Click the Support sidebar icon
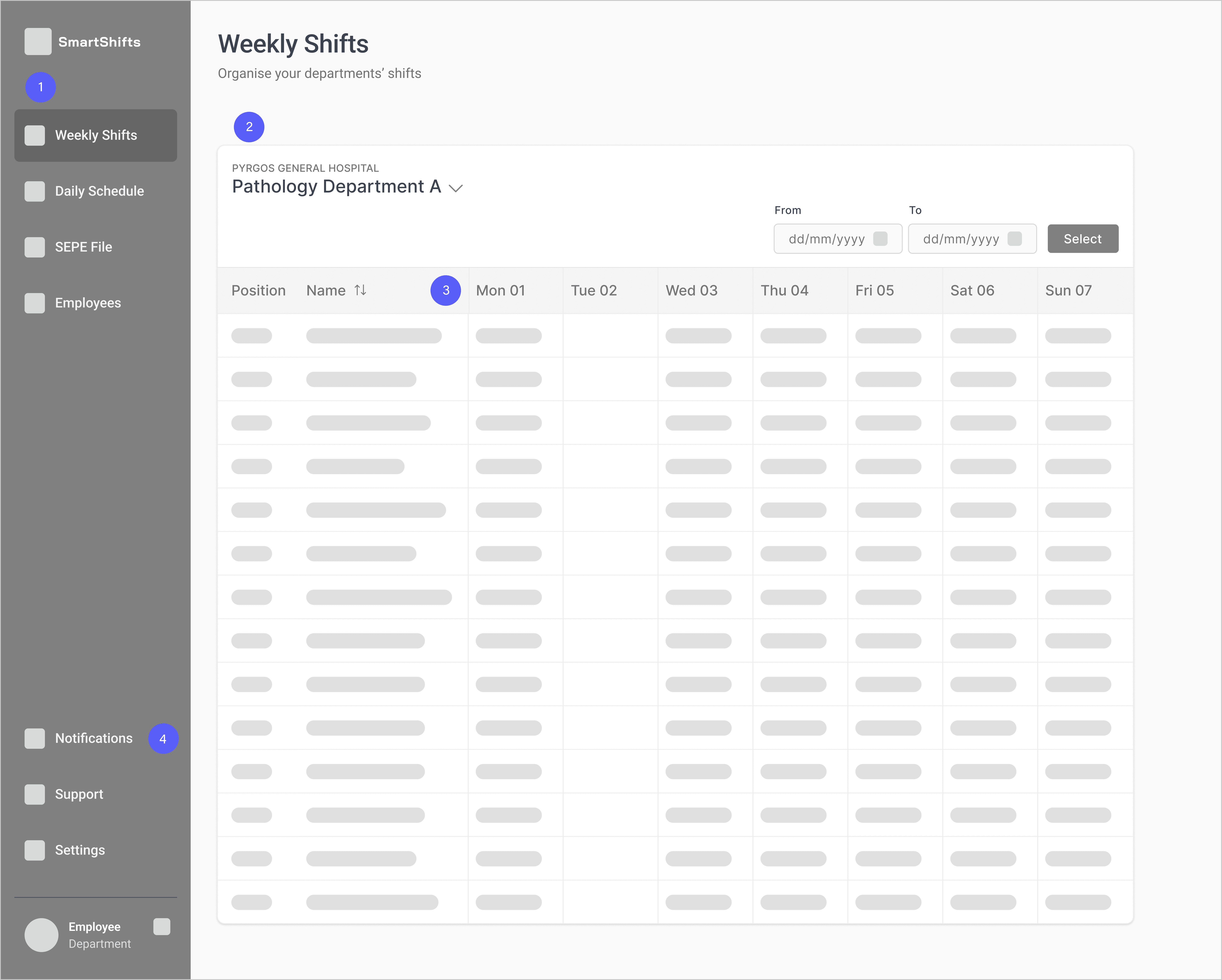 tap(35, 794)
